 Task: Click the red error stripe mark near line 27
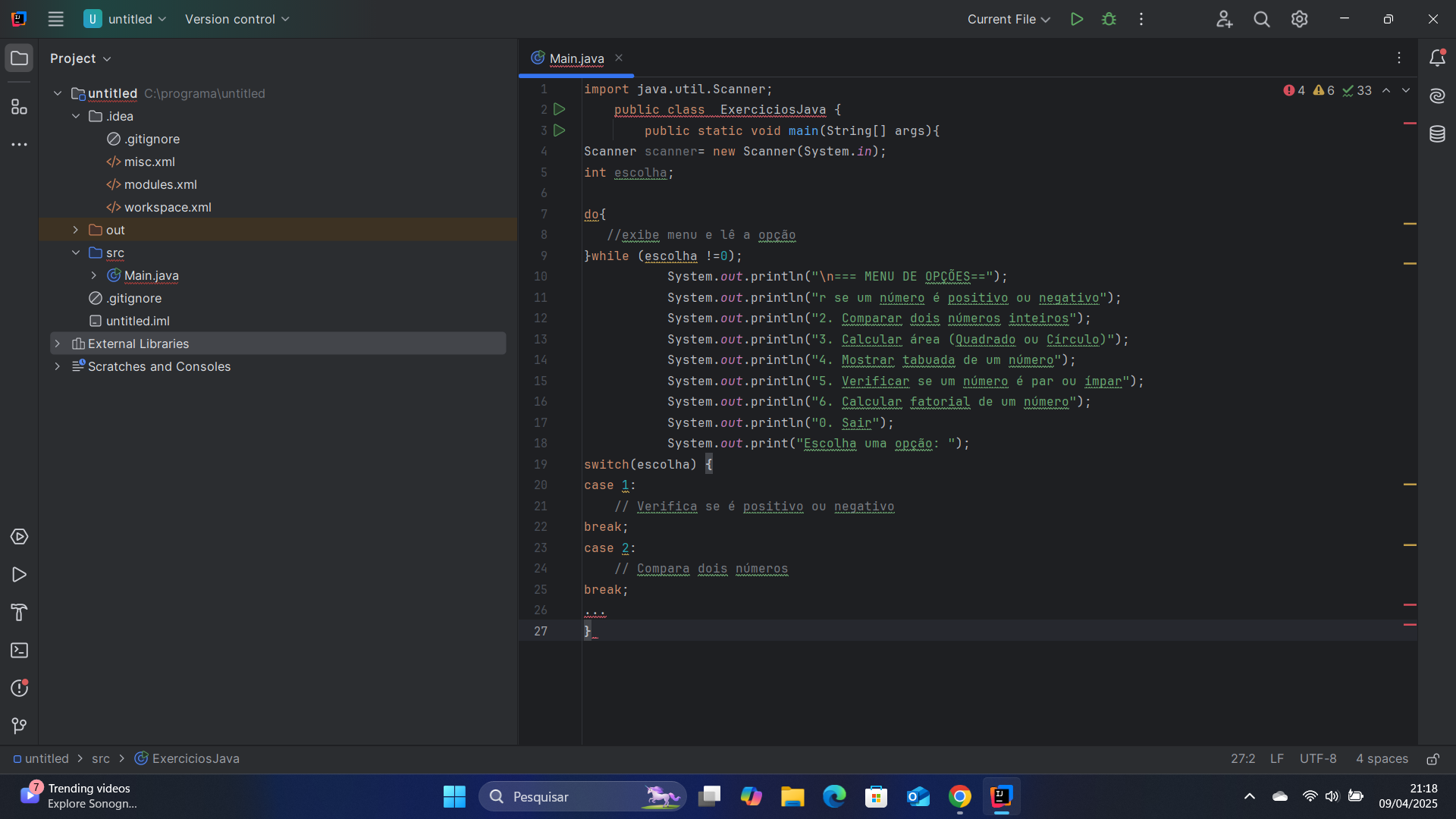(1410, 625)
